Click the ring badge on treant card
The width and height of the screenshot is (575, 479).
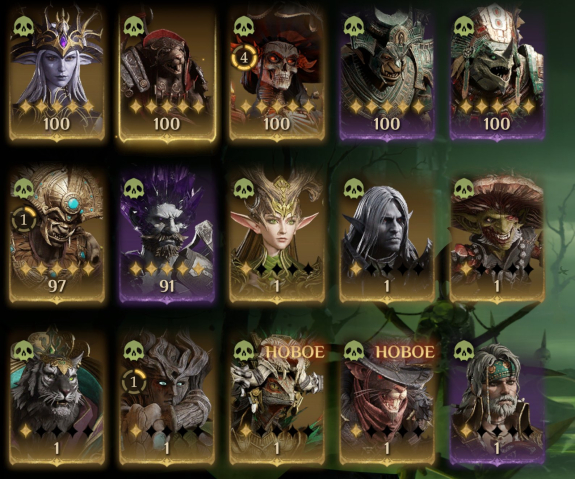tap(134, 382)
